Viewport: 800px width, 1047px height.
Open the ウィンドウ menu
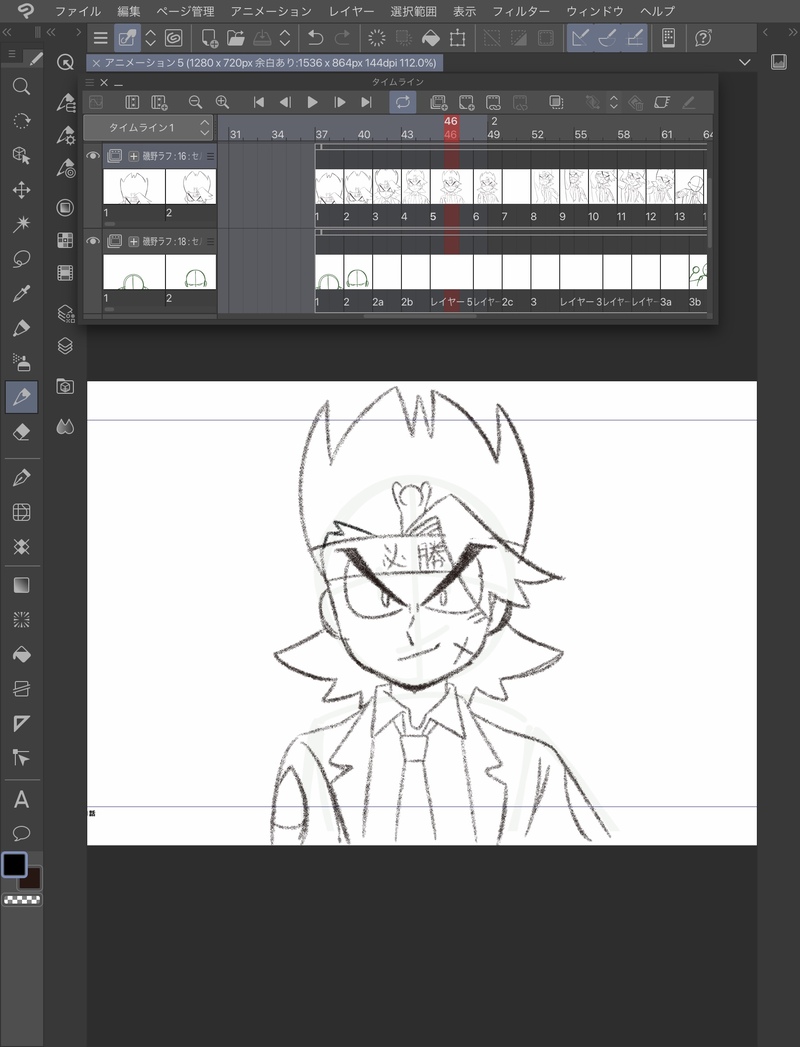[x=594, y=11]
